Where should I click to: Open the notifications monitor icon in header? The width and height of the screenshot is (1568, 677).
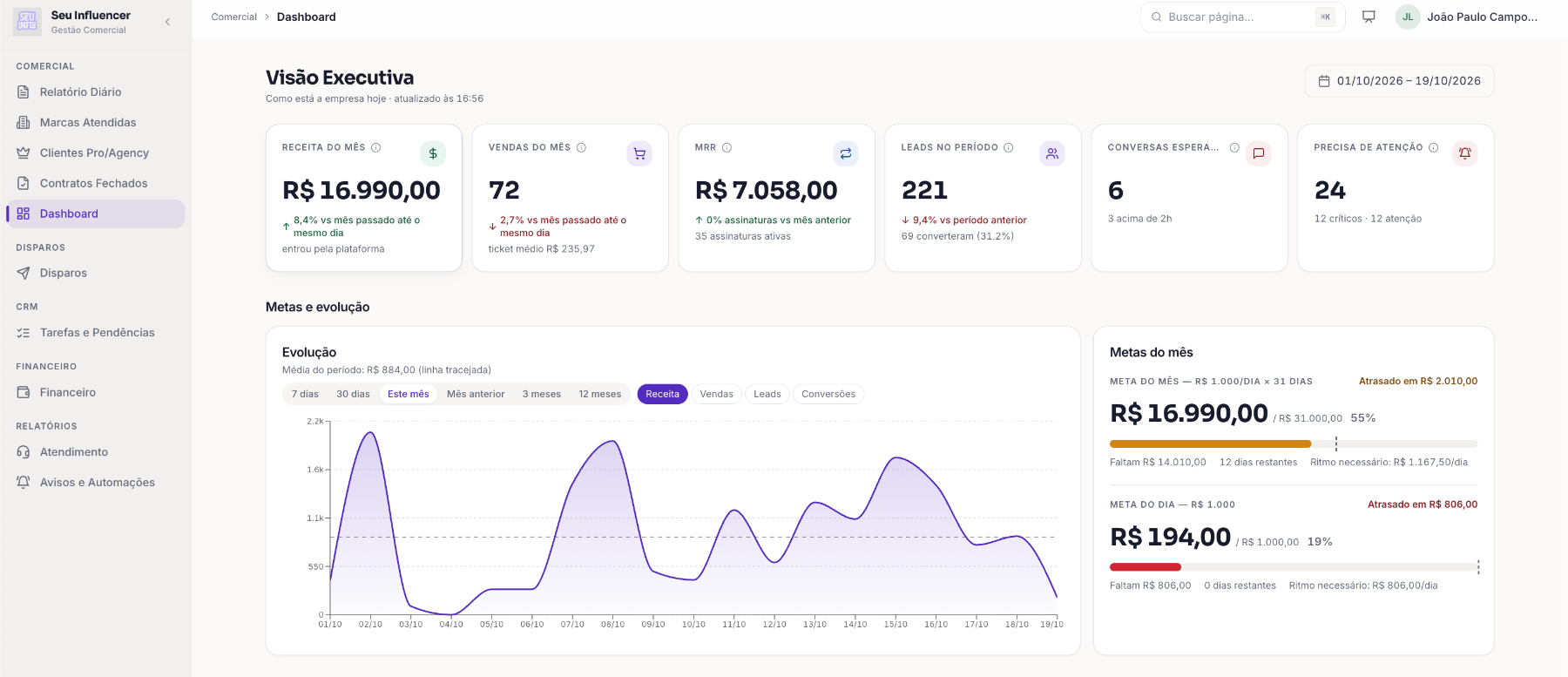coord(1369,17)
